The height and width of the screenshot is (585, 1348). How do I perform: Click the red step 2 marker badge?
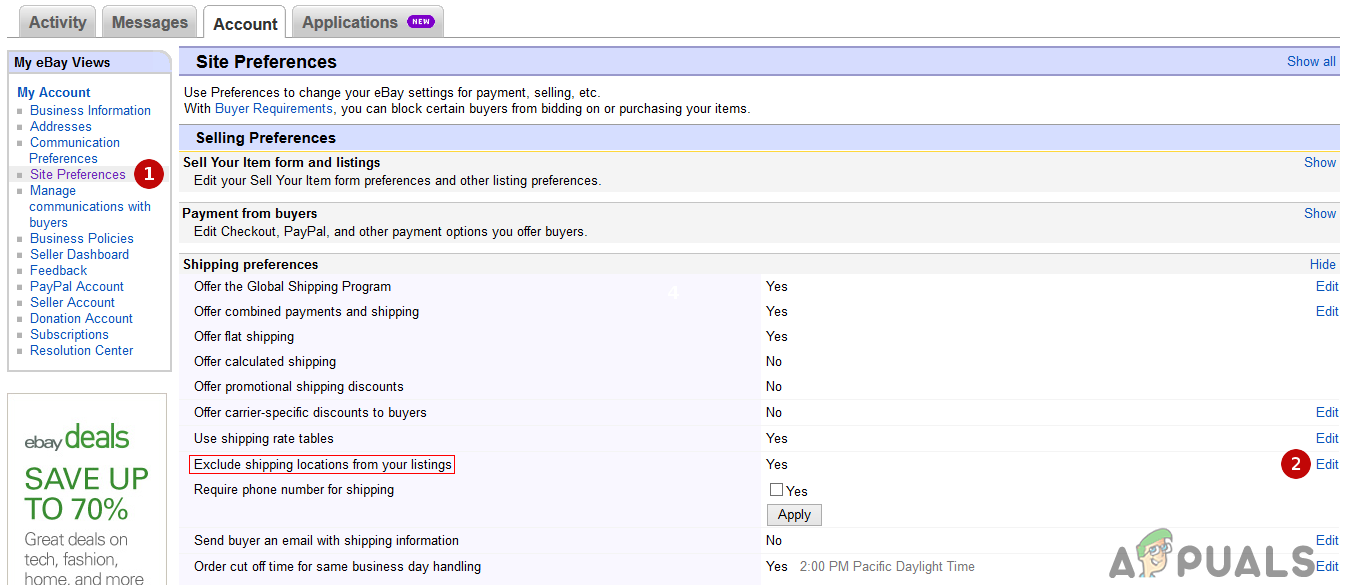(1296, 464)
